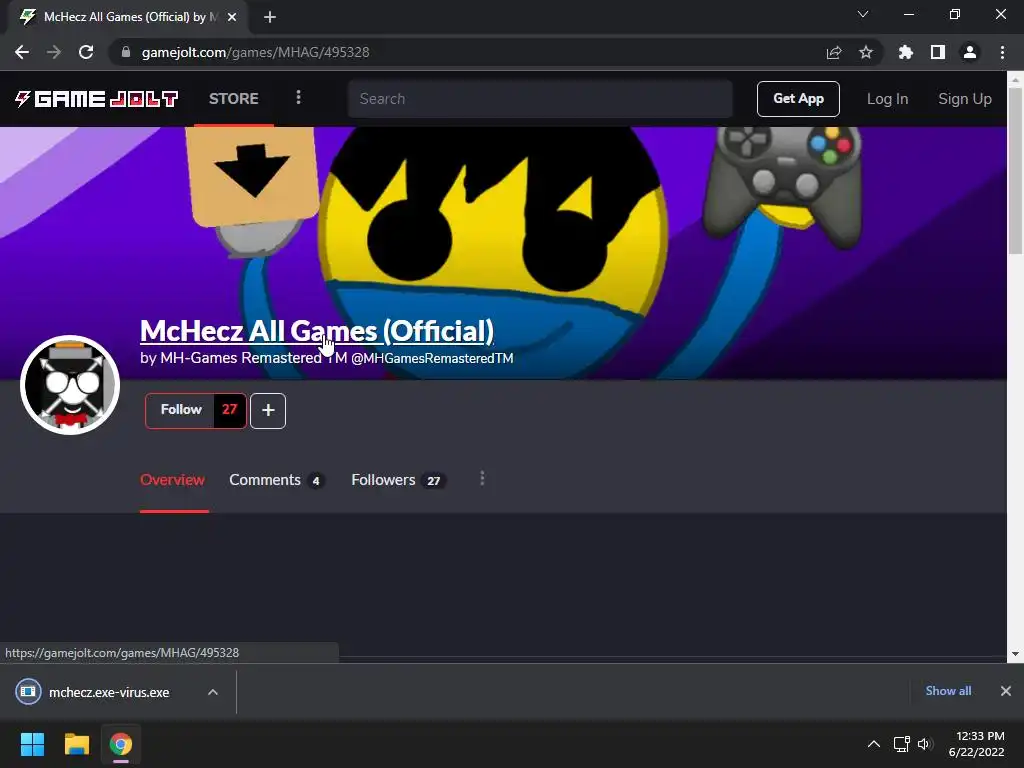Open the STORE navigation tab

(234, 99)
